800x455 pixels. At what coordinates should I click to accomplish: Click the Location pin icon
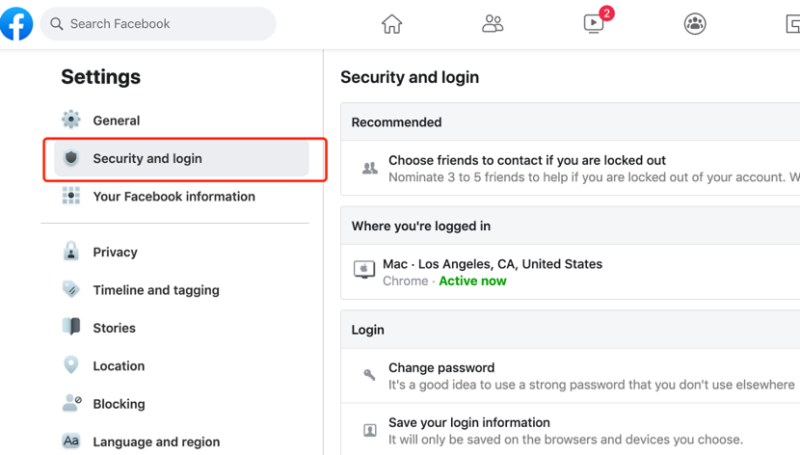71,366
